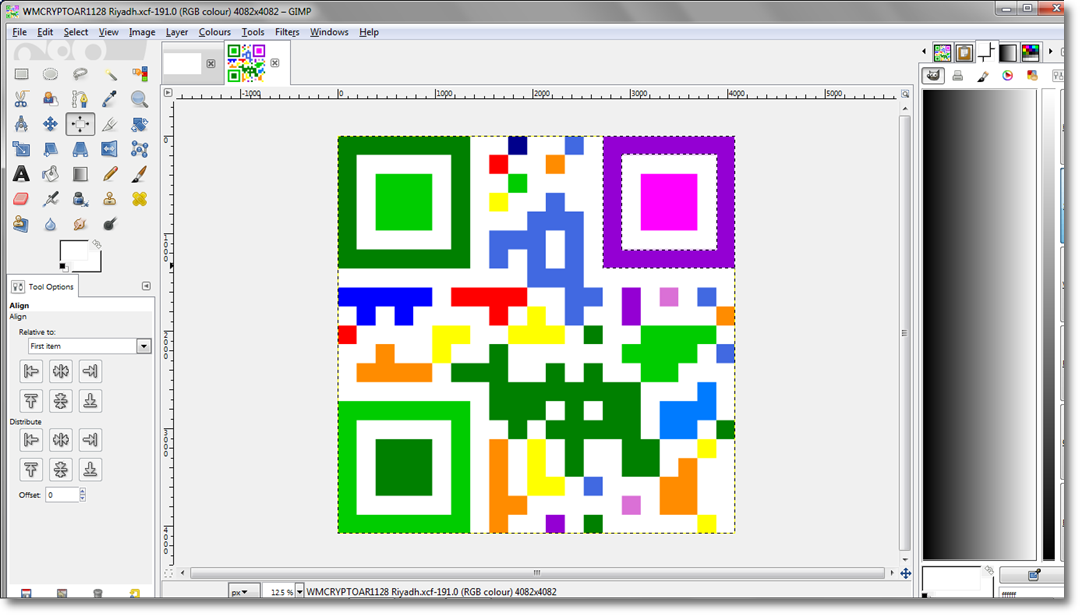1080x615 pixels.
Task: Select the Paths tool
Action: [x=80, y=99]
